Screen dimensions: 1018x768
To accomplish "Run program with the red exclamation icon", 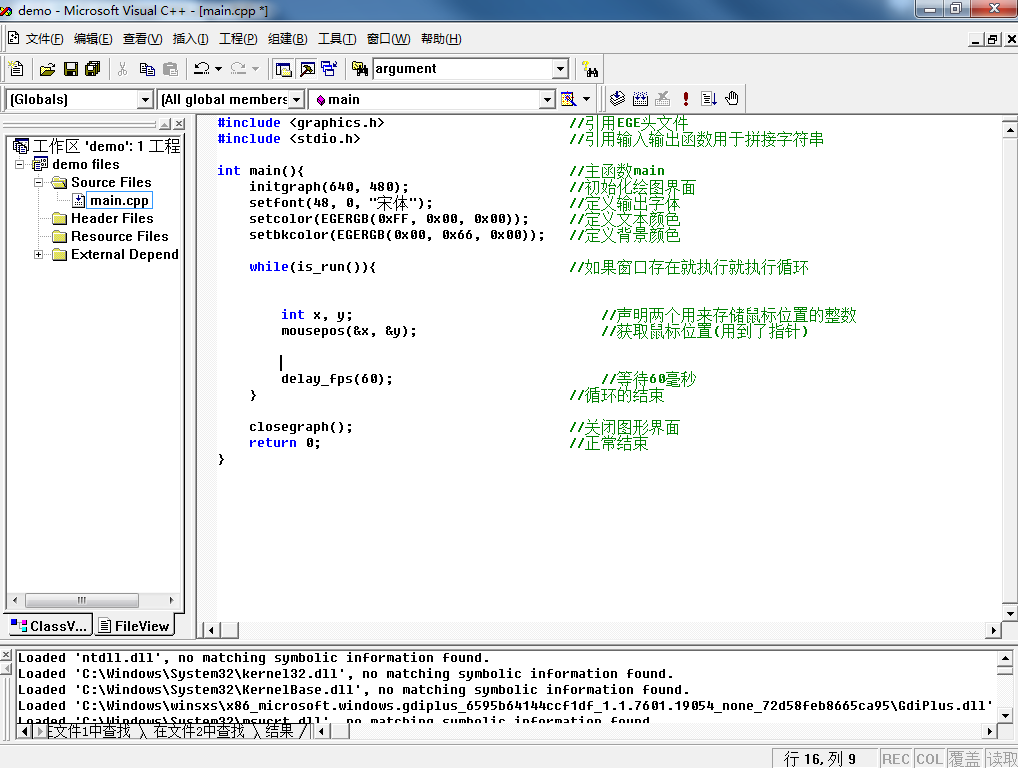I will click(x=686, y=98).
